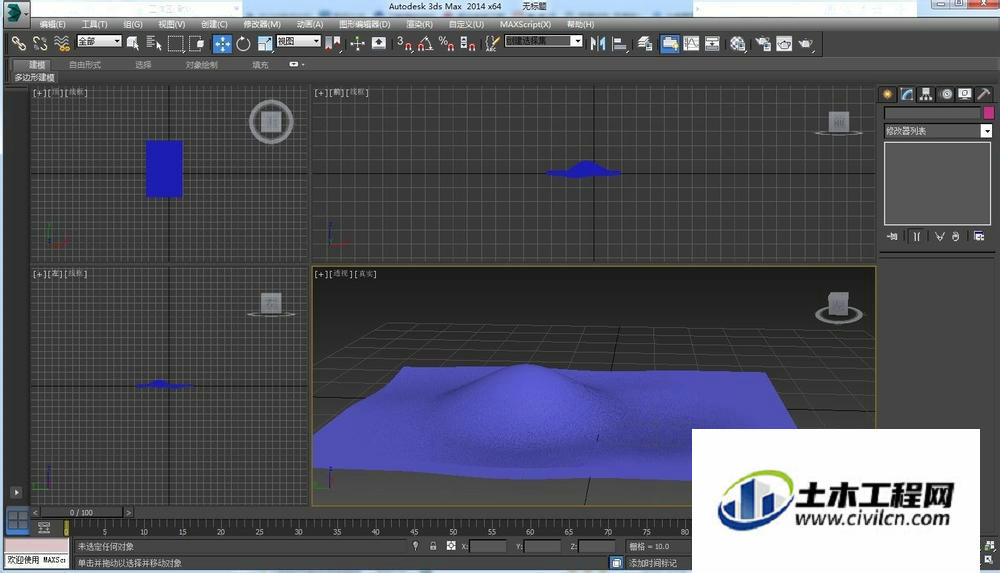Open the Modify command panel tab

[x=907, y=94]
